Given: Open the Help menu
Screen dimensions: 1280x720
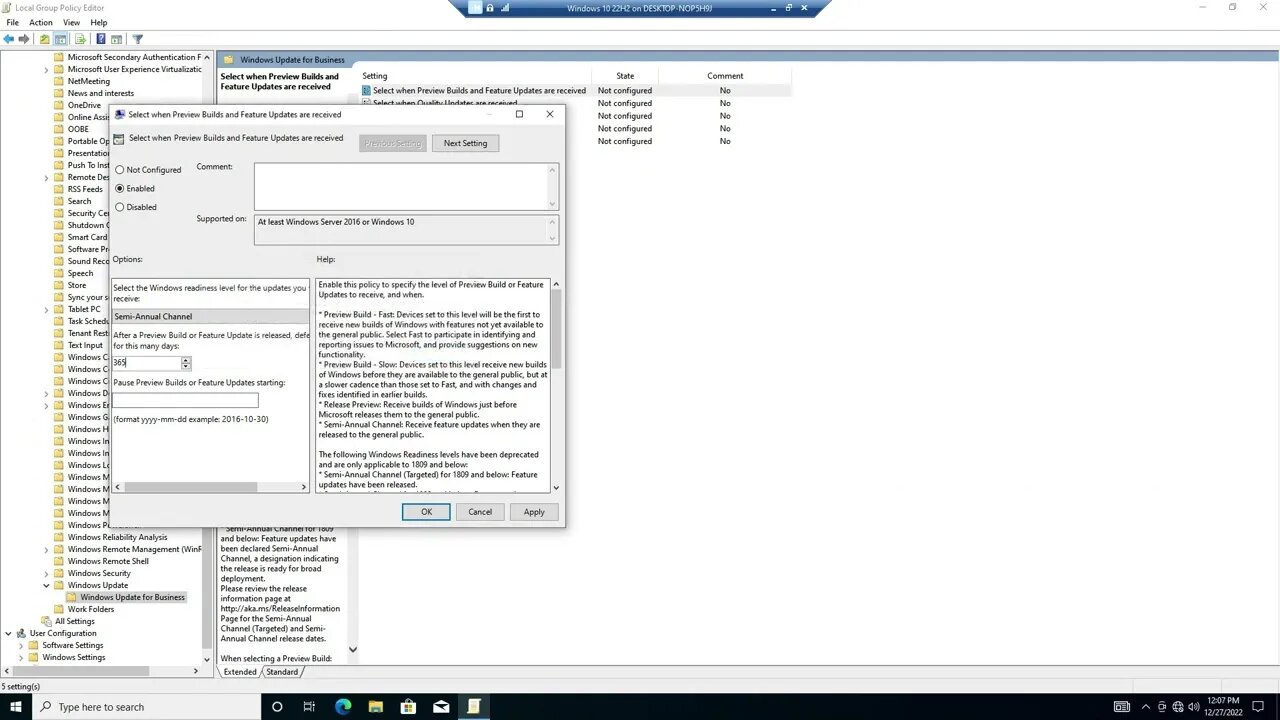Looking at the screenshot, I should [99, 22].
